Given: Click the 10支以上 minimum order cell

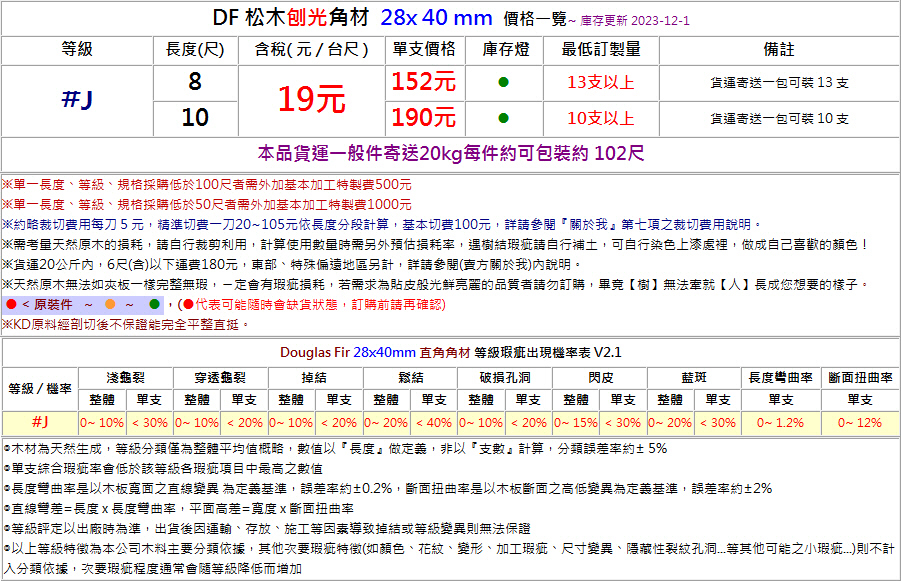Looking at the screenshot, I should tap(600, 118).
